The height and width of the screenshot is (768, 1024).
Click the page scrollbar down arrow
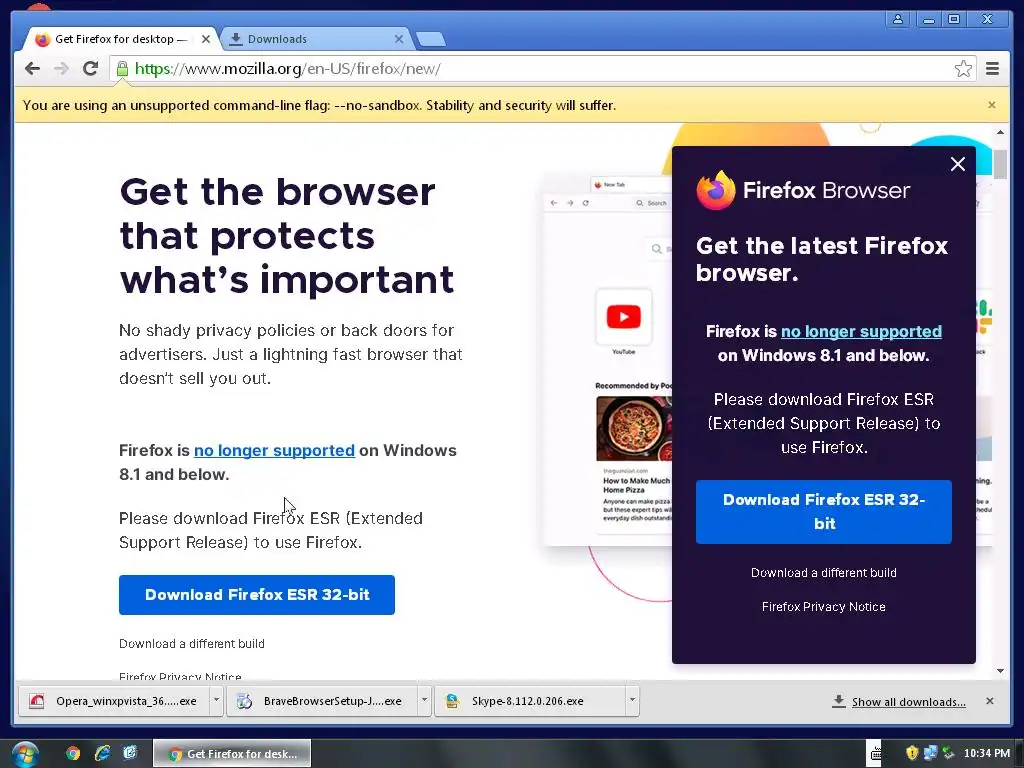point(1000,671)
